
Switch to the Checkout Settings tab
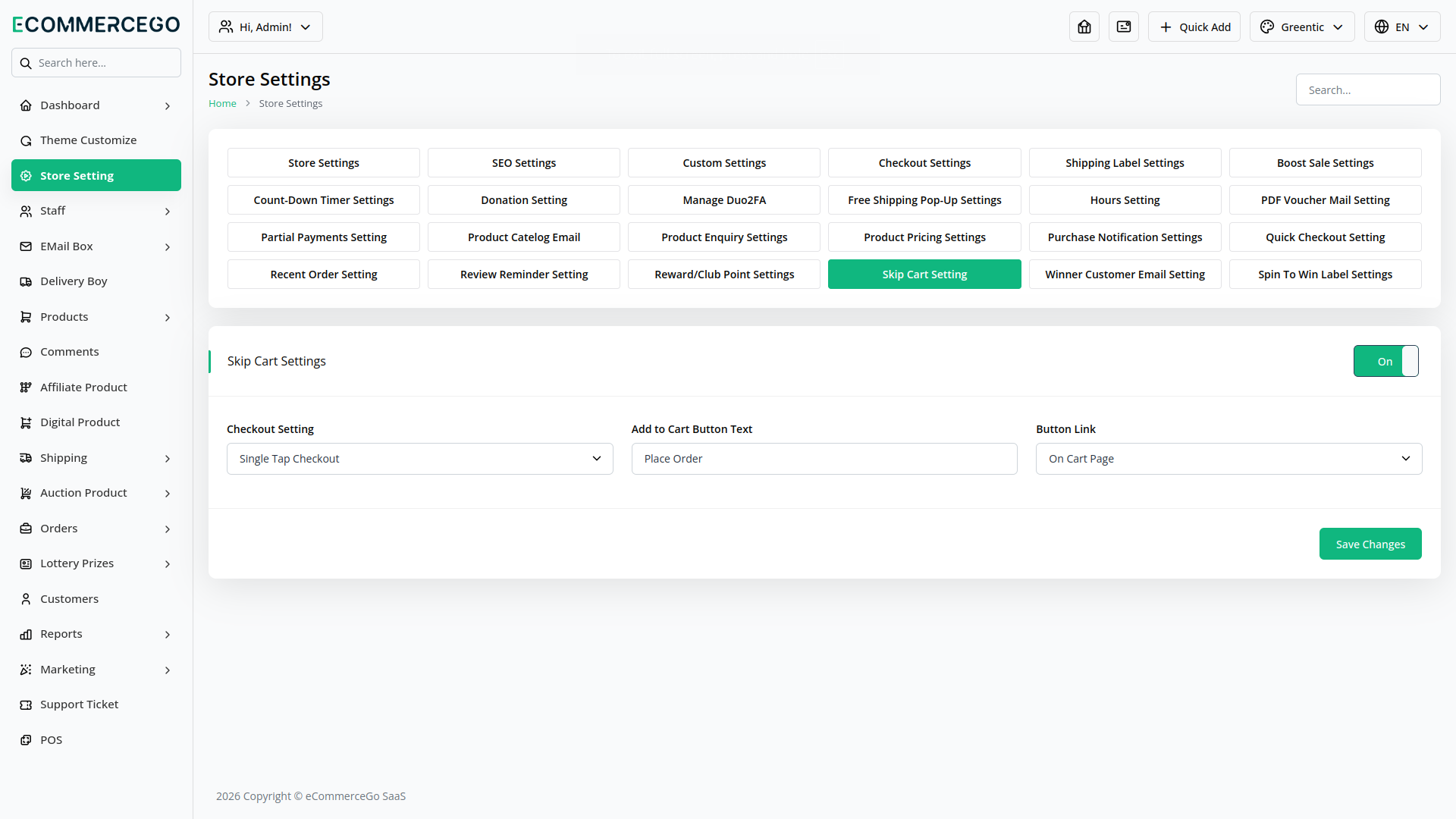pos(924,163)
